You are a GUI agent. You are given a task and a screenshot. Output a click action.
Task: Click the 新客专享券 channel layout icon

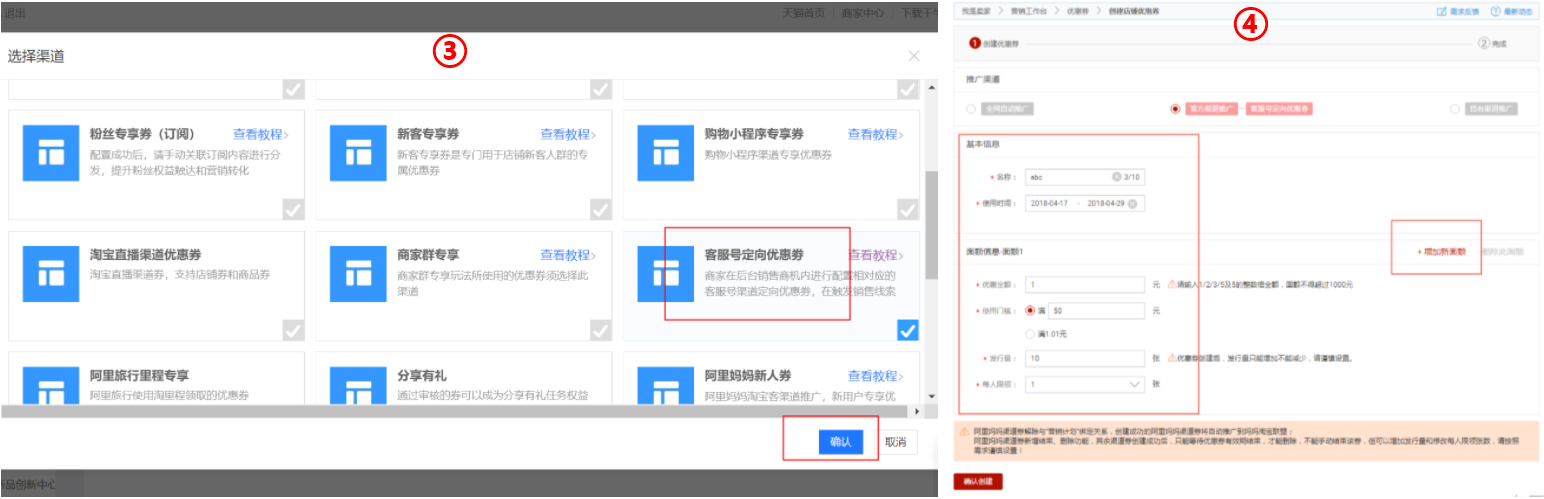pos(356,151)
